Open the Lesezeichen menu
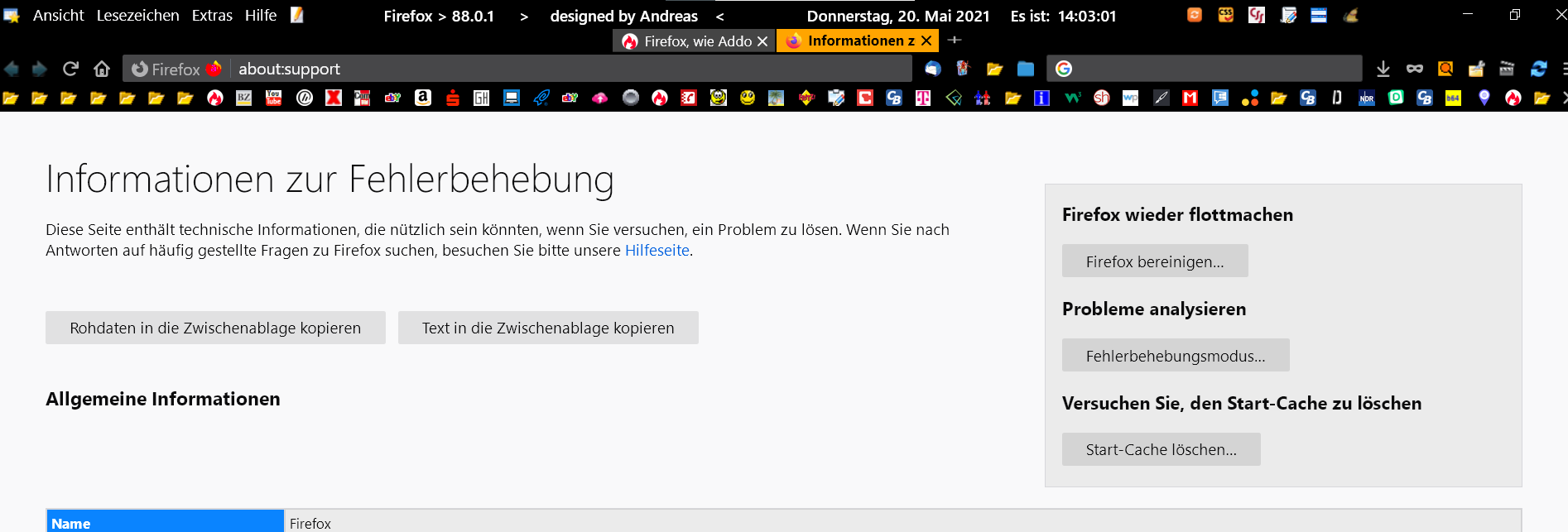Viewport: 1568px width, 532px height. (x=137, y=15)
